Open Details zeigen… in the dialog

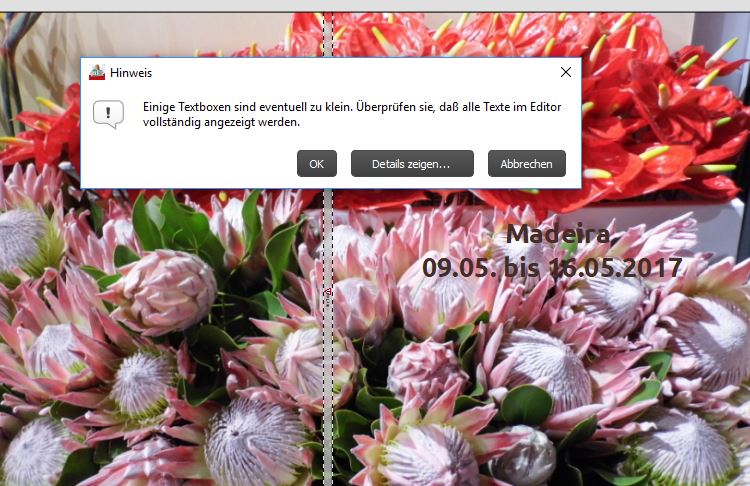(412, 164)
